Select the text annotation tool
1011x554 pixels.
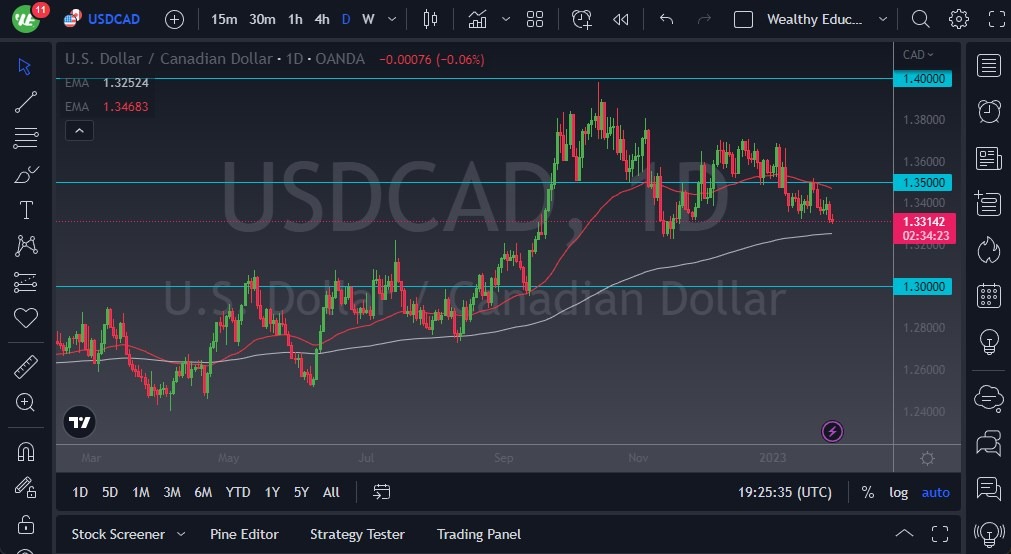[26, 210]
